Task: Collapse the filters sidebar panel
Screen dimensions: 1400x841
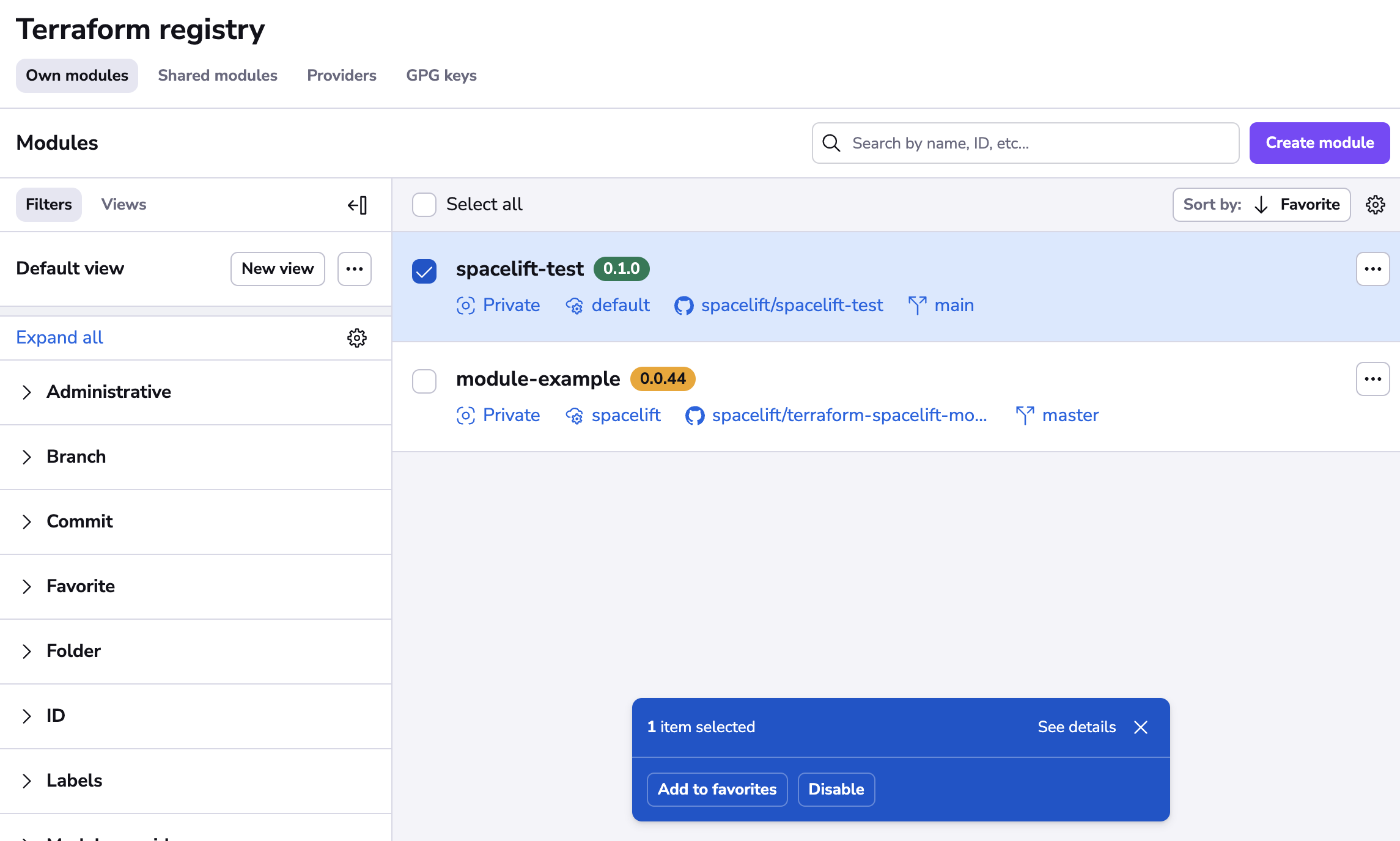Action: point(357,205)
